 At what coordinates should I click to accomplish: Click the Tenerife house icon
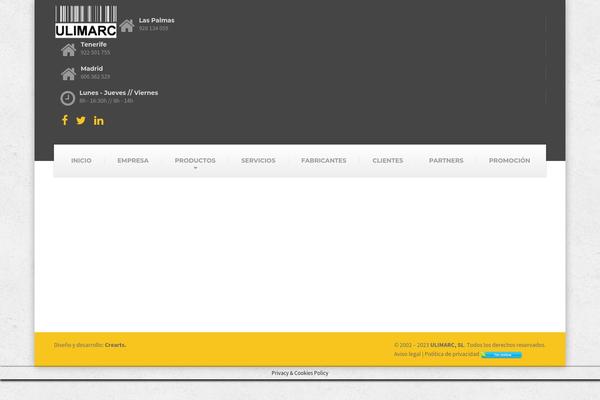(68, 50)
